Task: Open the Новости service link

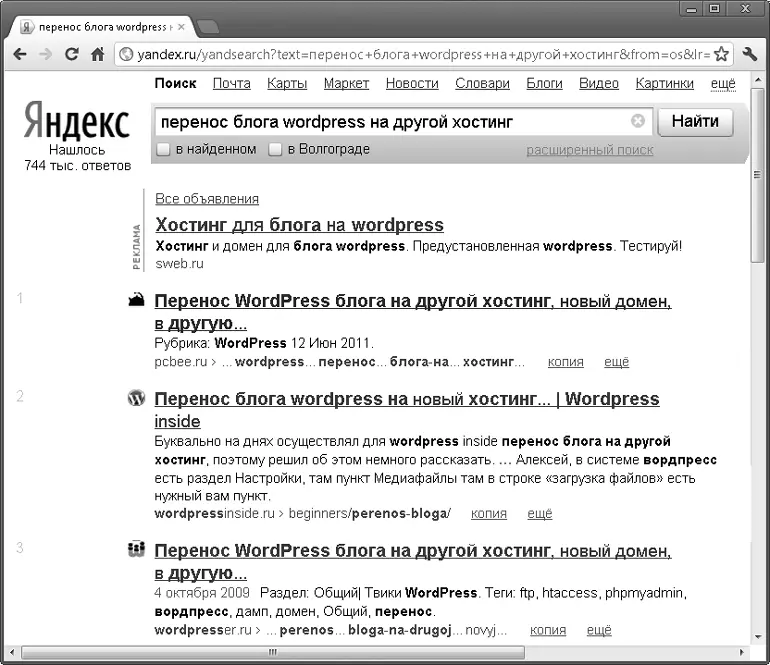Action: 412,83
